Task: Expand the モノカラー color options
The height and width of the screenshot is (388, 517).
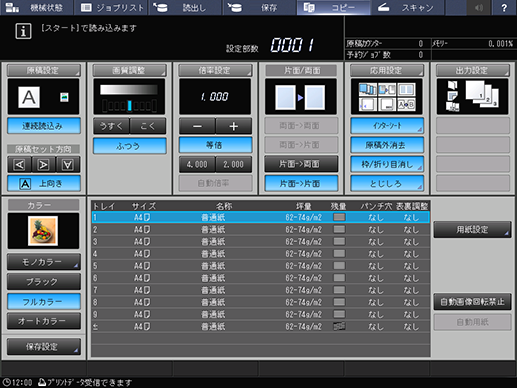Action: (44, 262)
